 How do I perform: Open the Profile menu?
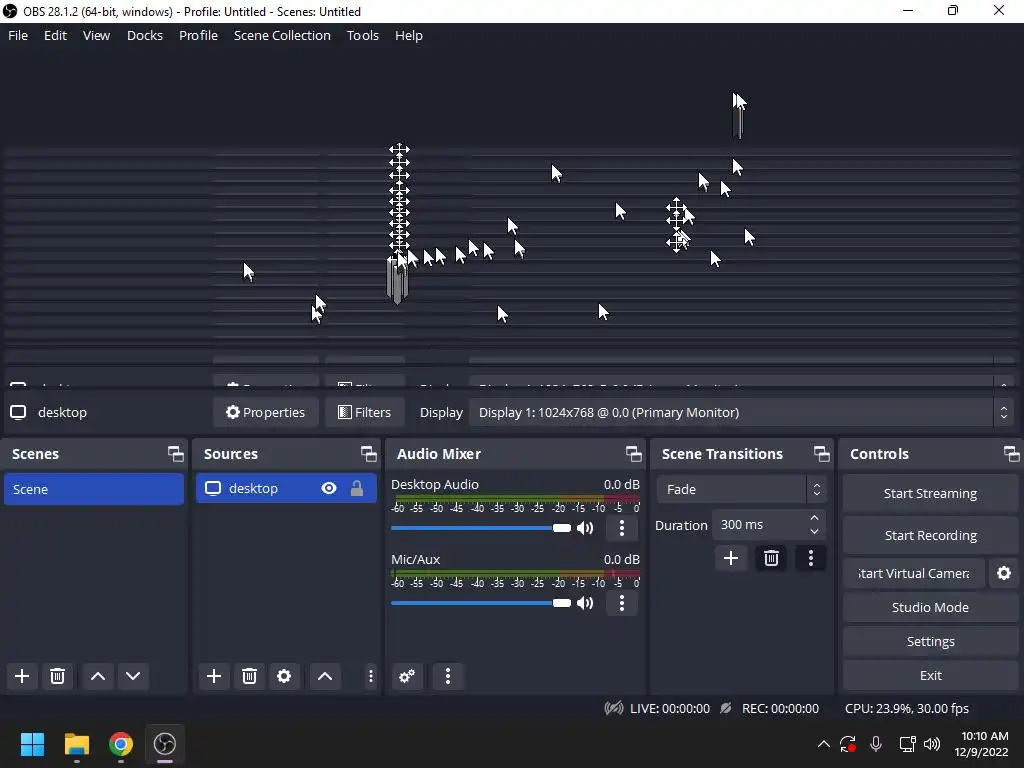coord(198,35)
